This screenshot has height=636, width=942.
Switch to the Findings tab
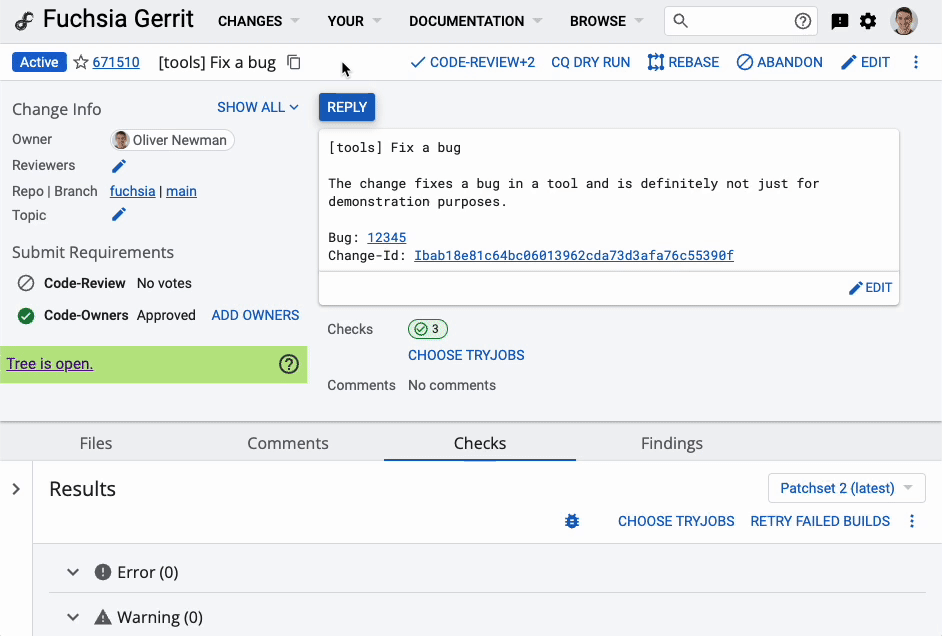(671, 443)
